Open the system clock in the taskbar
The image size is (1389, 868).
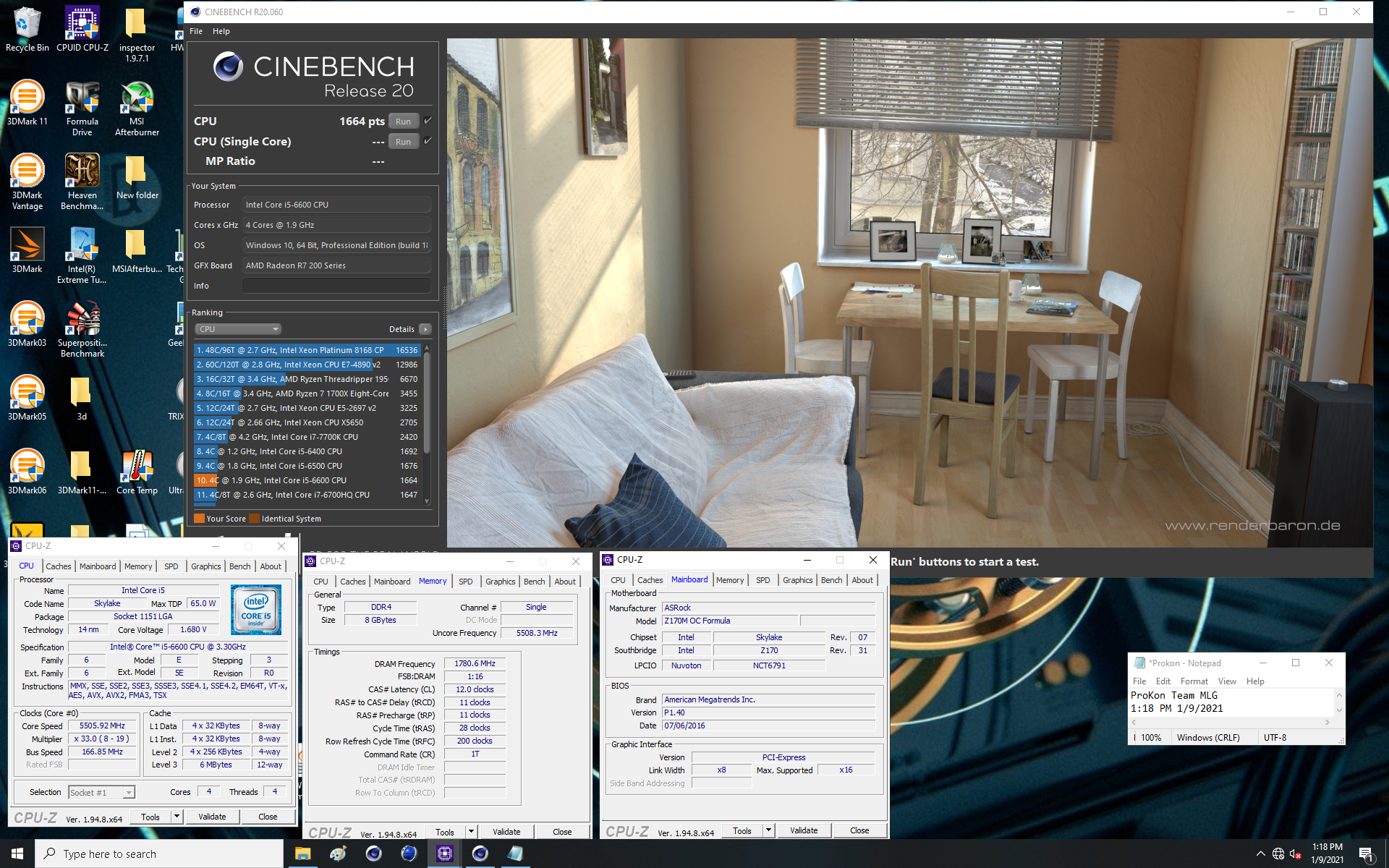tap(1328, 854)
